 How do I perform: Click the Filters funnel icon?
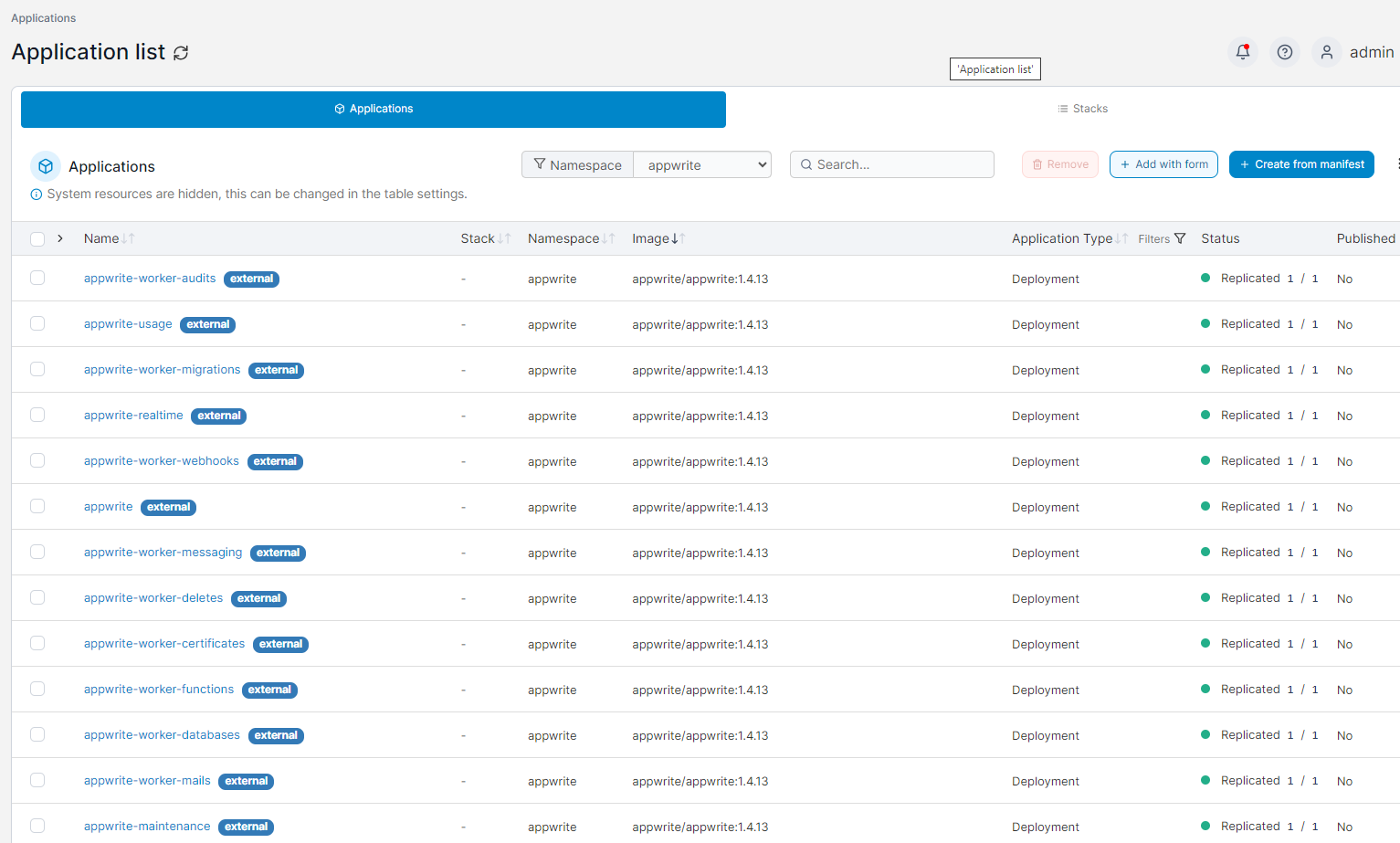[x=1180, y=238]
